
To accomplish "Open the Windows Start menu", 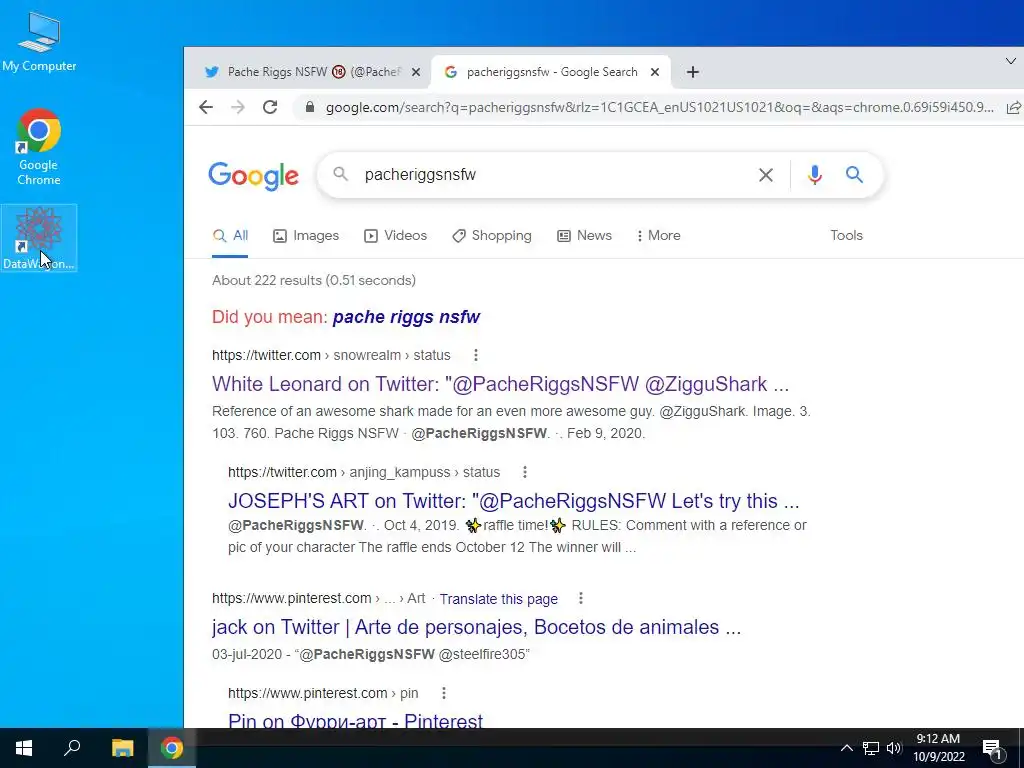I will point(24,748).
